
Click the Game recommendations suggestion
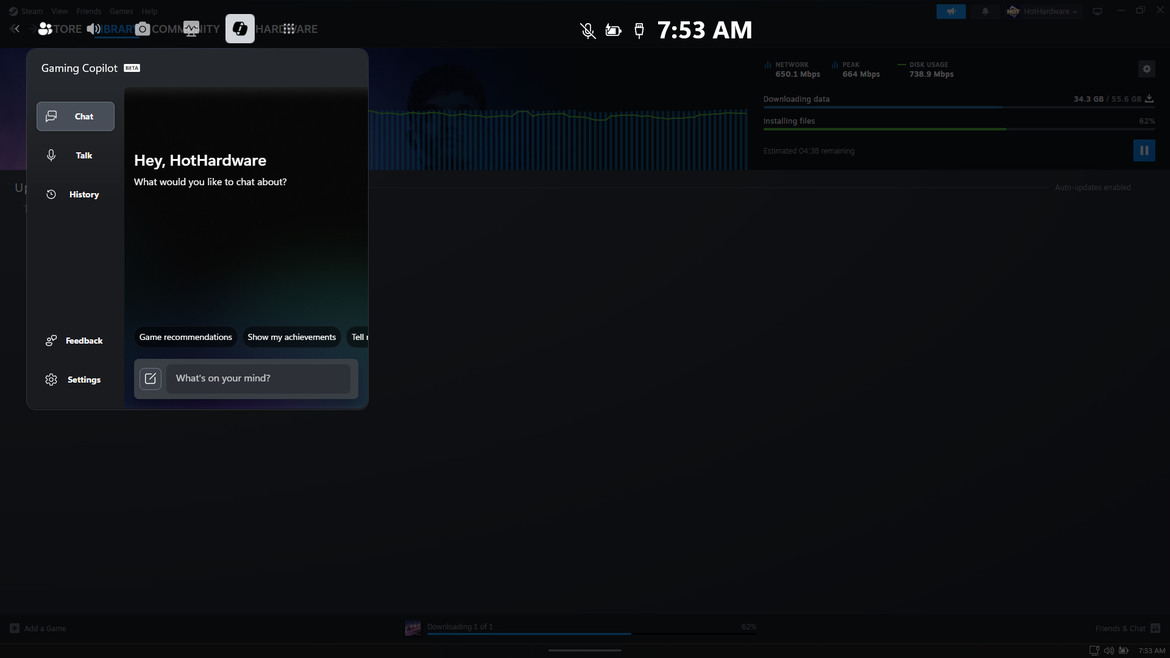click(x=185, y=337)
